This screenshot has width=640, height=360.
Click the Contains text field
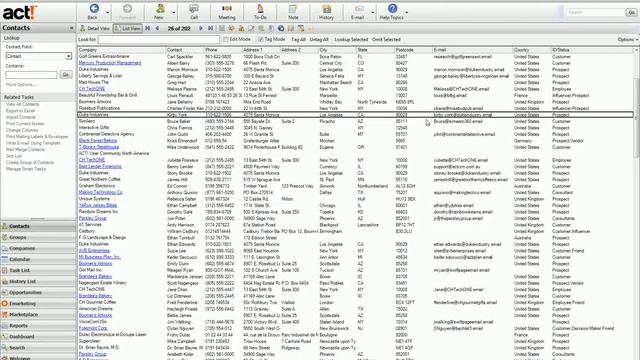click(31, 75)
